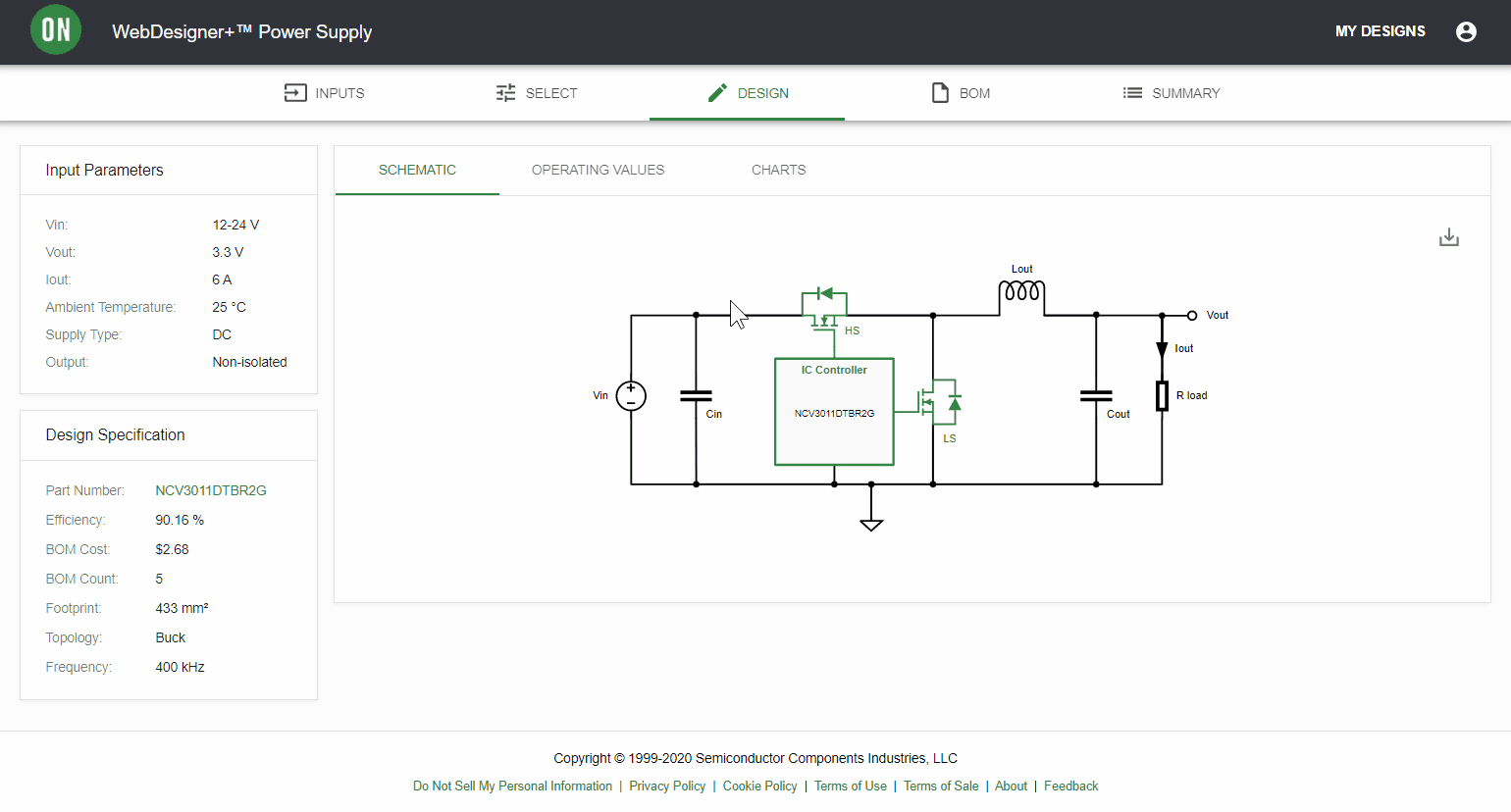
Task: Click the Vout output terminal
Action: pyautogui.click(x=1192, y=316)
